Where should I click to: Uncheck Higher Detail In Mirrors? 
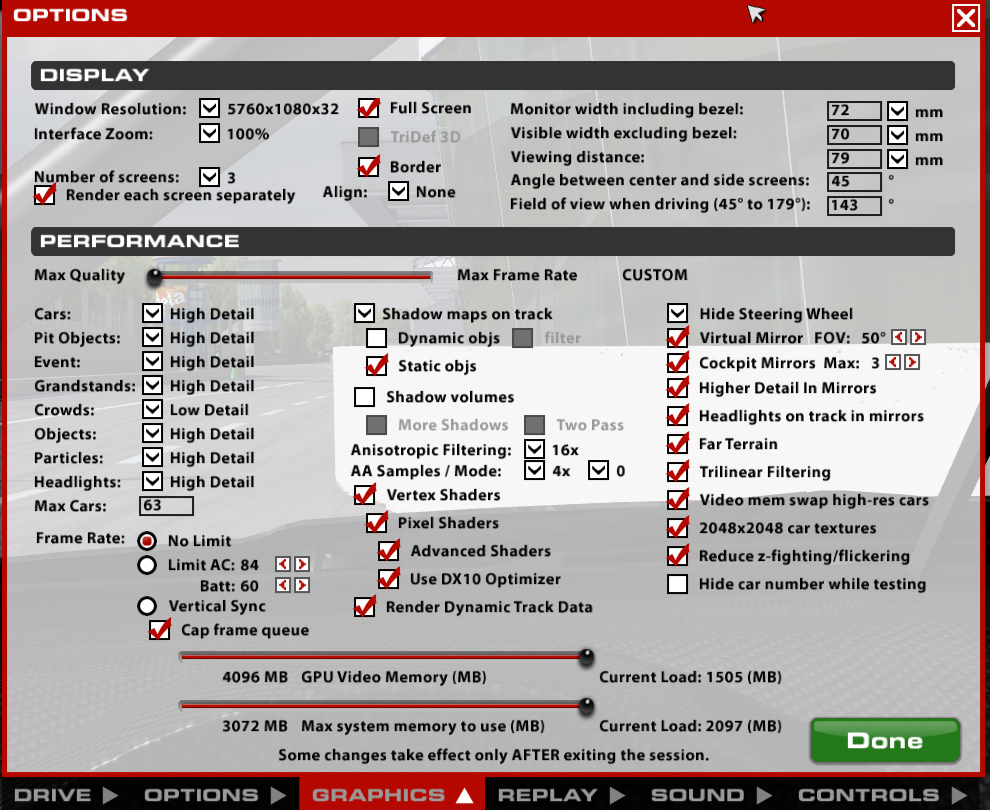coord(678,388)
